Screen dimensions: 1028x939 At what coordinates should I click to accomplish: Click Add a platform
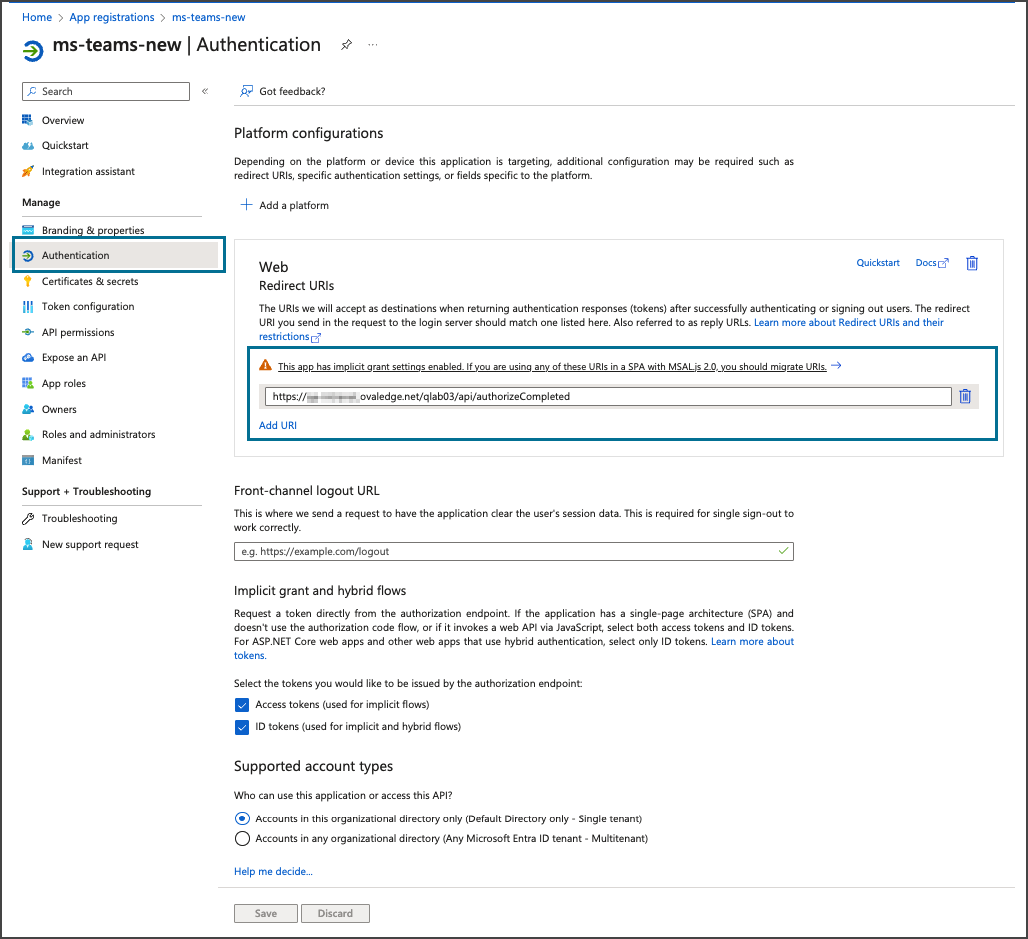point(294,205)
